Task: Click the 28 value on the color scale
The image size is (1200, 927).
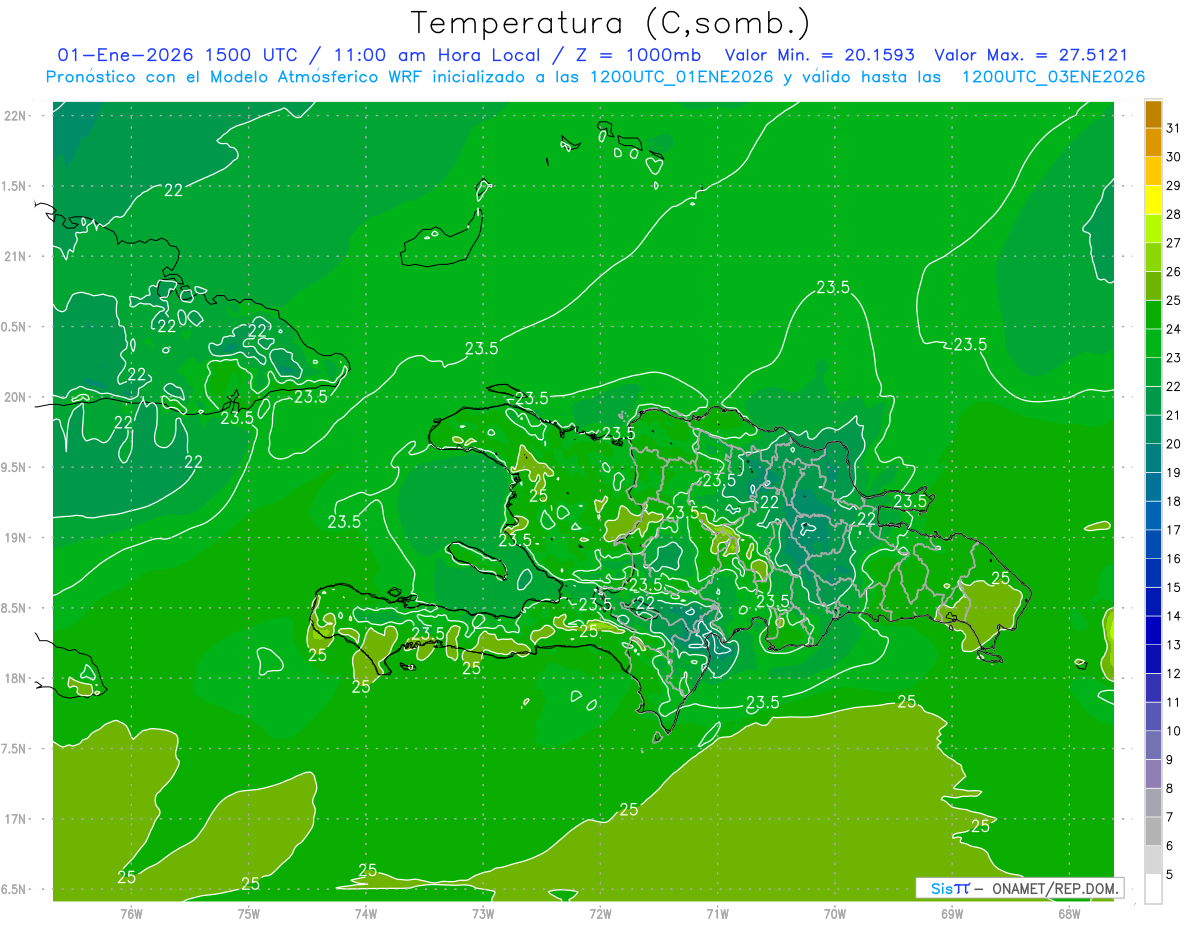Action: tap(1174, 214)
